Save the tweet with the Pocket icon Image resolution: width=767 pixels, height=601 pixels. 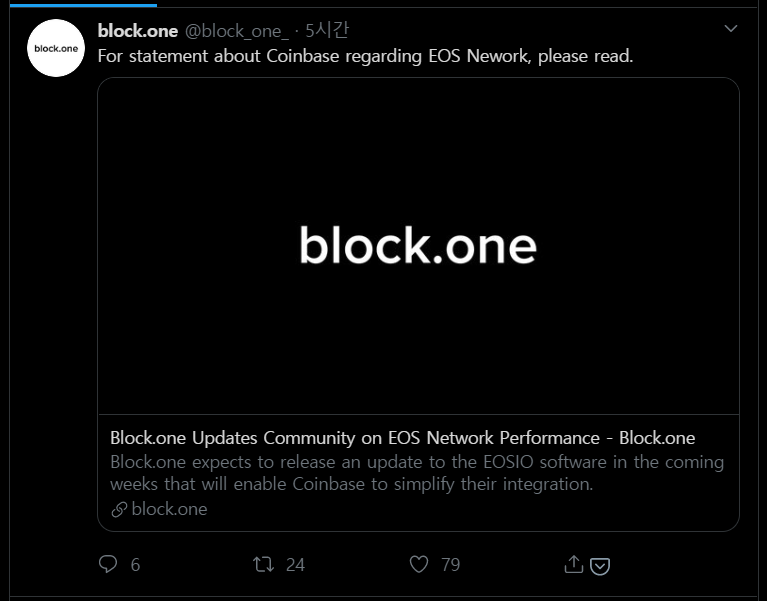pos(600,566)
